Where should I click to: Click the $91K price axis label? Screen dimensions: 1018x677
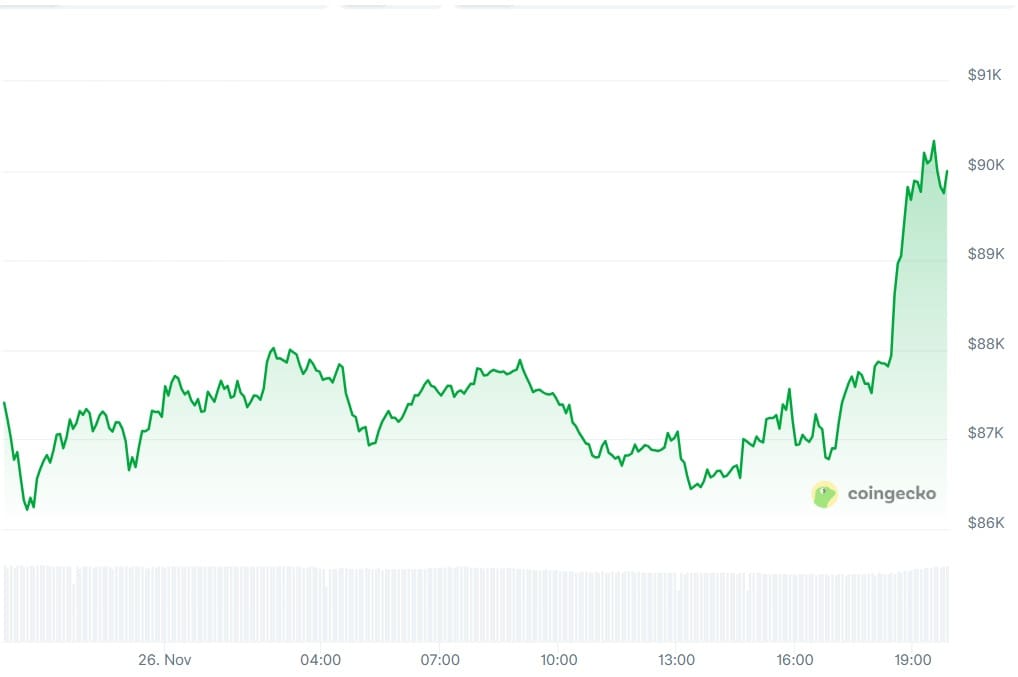985,75
